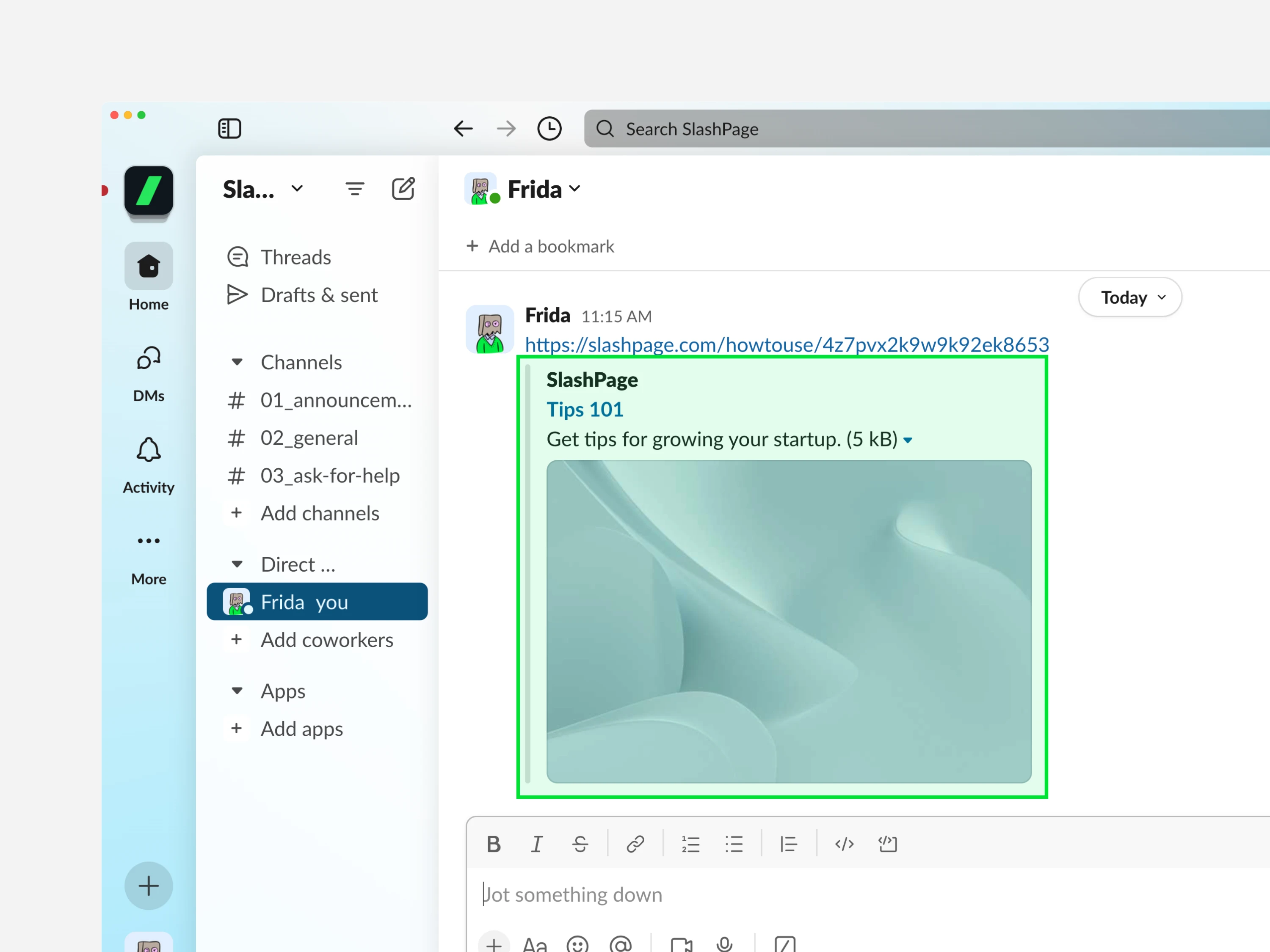
Task: Toggle strikethrough formatting
Action: 580,844
